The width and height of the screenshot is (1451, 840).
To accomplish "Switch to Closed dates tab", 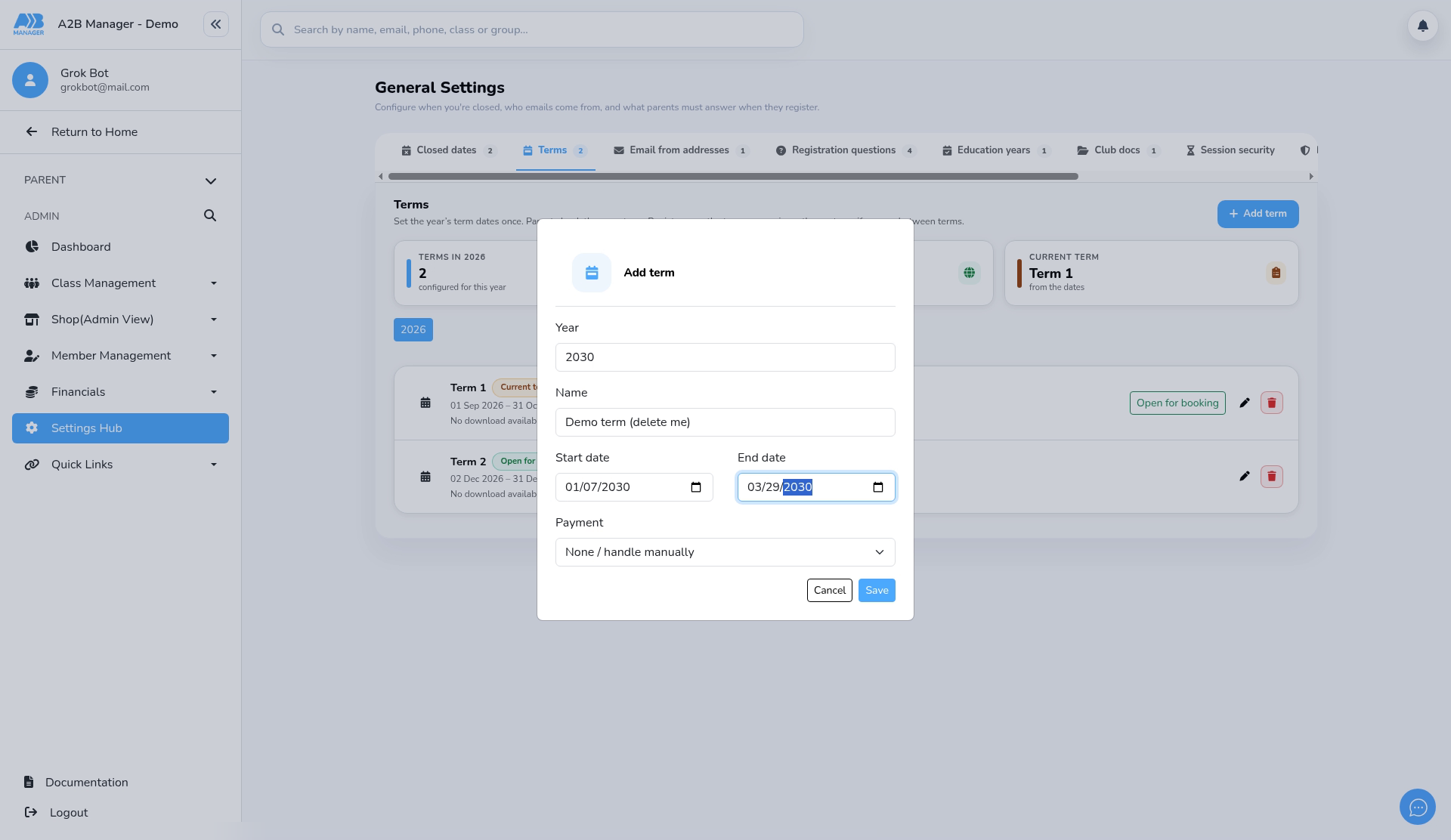I will (449, 150).
